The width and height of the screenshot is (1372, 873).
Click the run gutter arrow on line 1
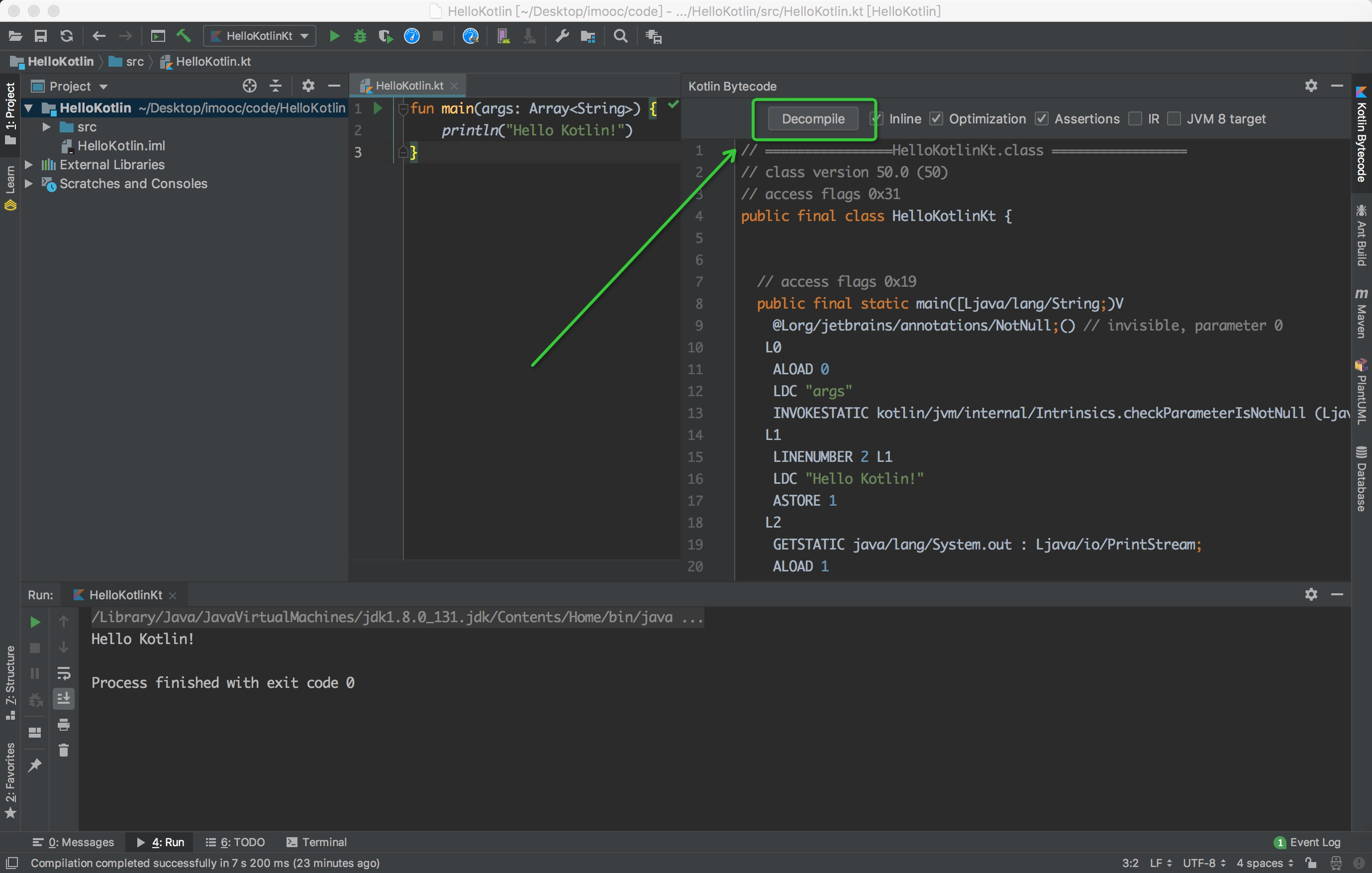pos(377,109)
